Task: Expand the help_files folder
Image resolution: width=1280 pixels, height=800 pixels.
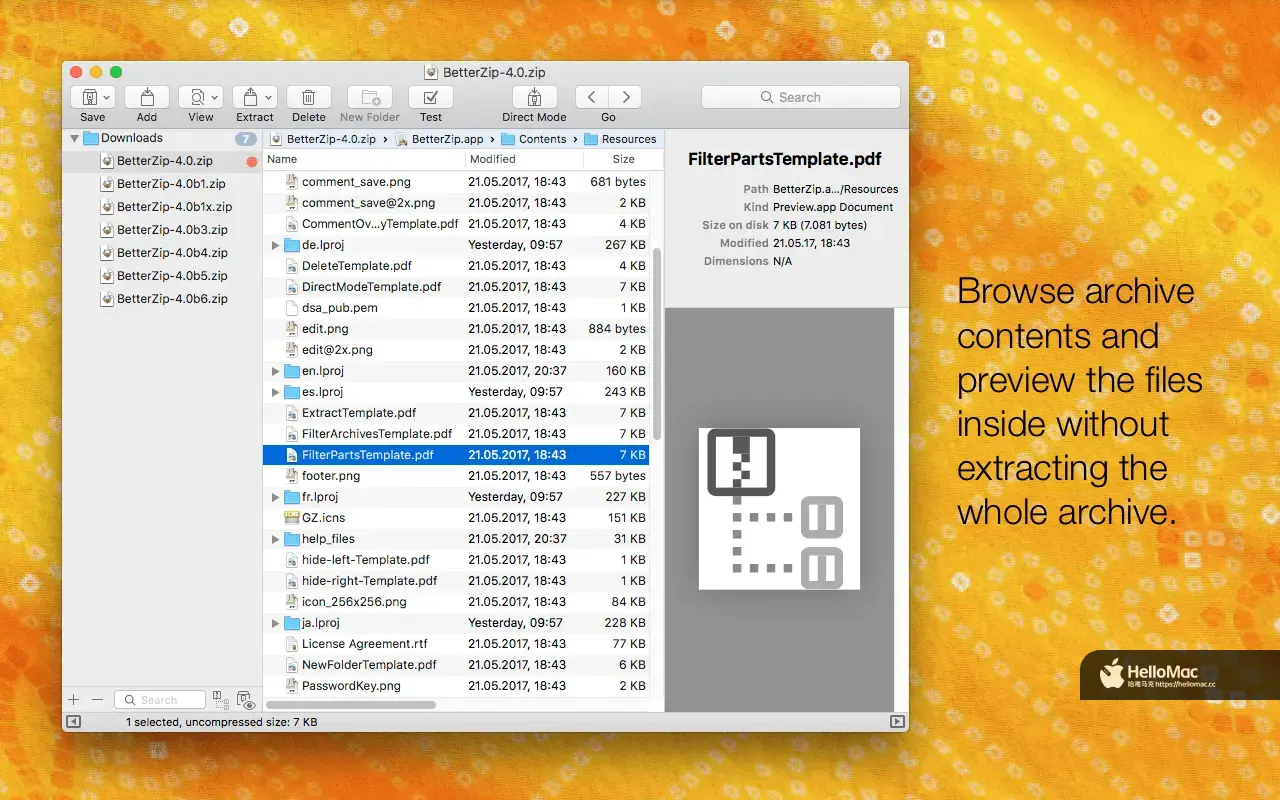Action: (x=276, y=539)
